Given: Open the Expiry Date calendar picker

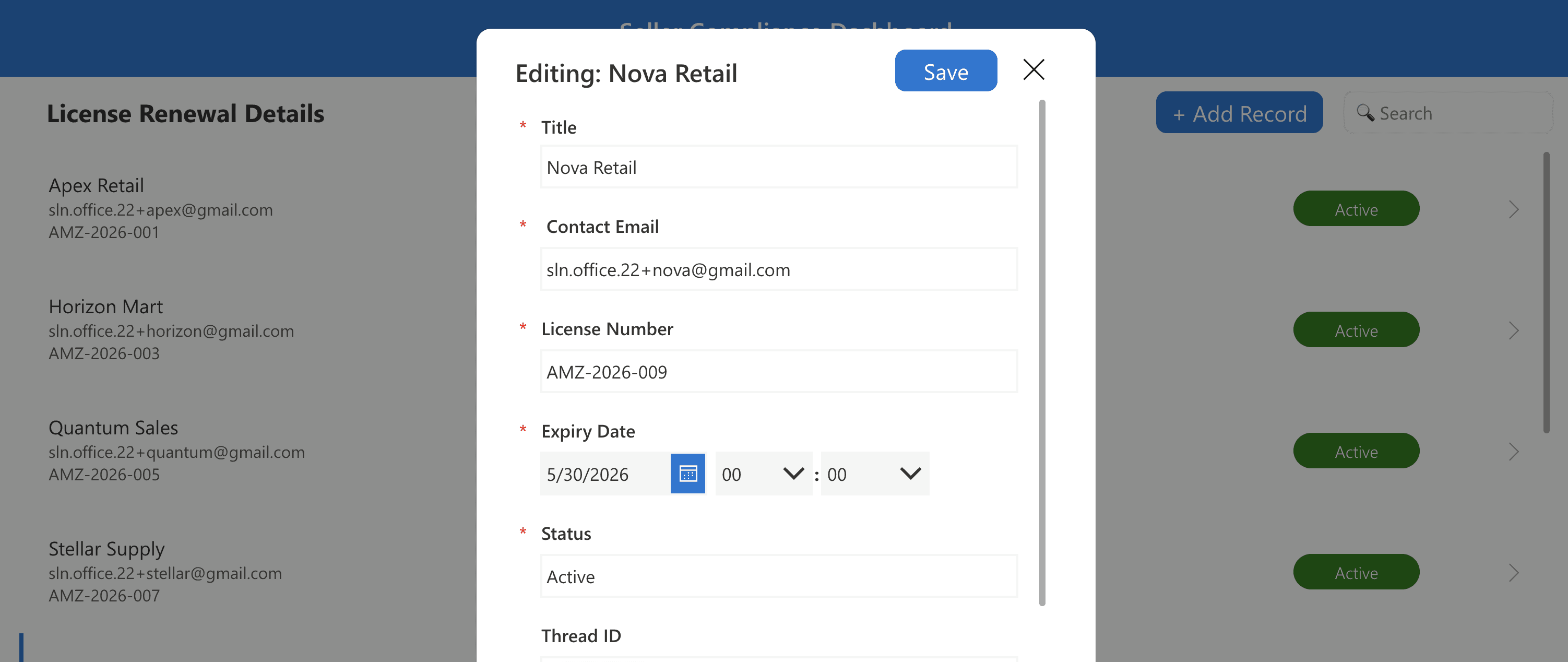Looking at the screenshot, I should [x=687, y=473].
